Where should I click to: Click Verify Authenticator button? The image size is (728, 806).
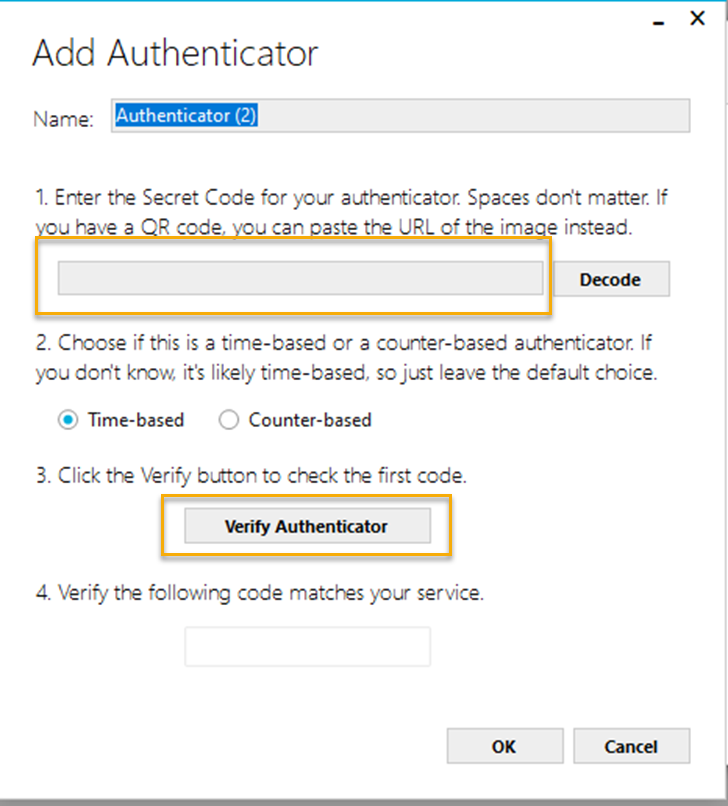(306, 526)
